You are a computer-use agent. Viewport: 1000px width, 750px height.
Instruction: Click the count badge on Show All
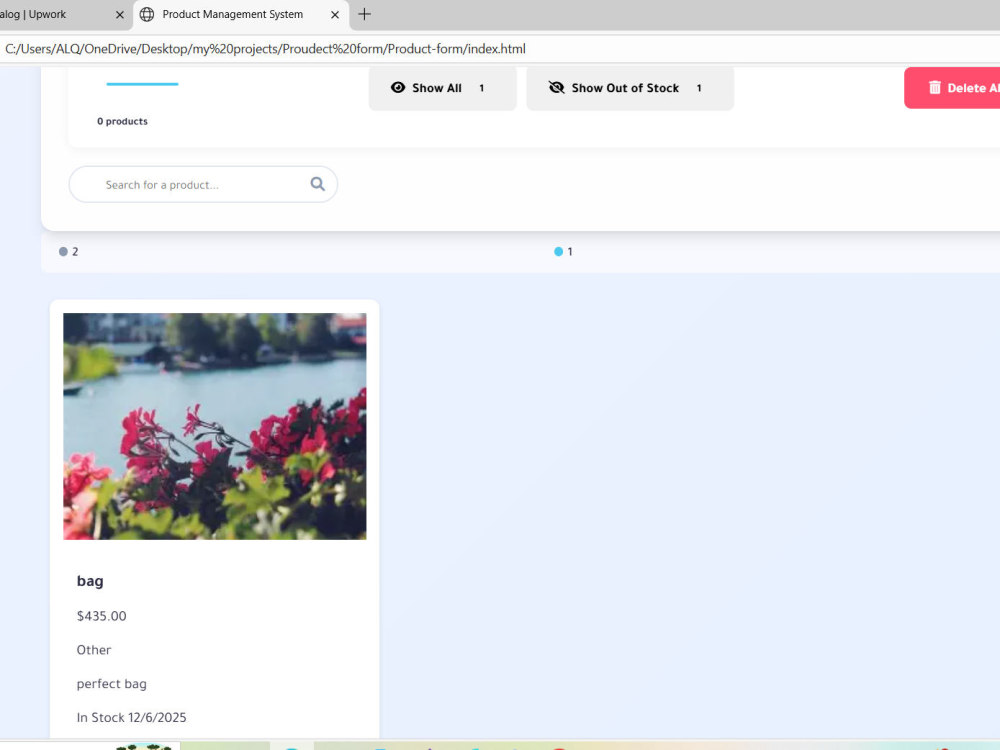pyautogui.click(x=482, y=88)
